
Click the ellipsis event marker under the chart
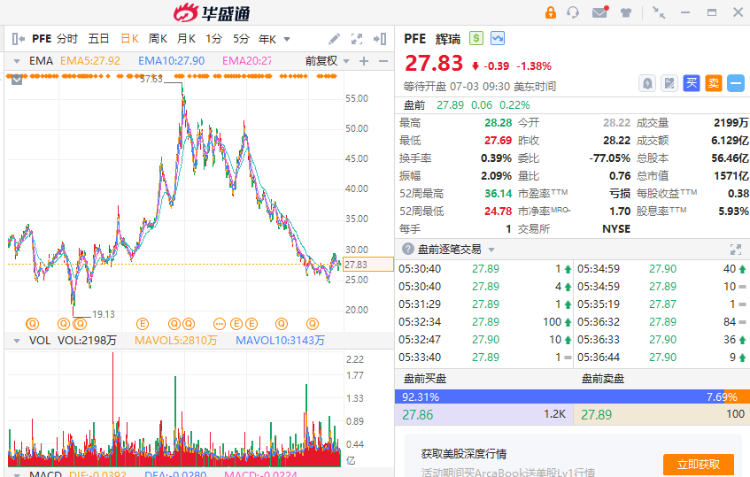click(219, 324)
